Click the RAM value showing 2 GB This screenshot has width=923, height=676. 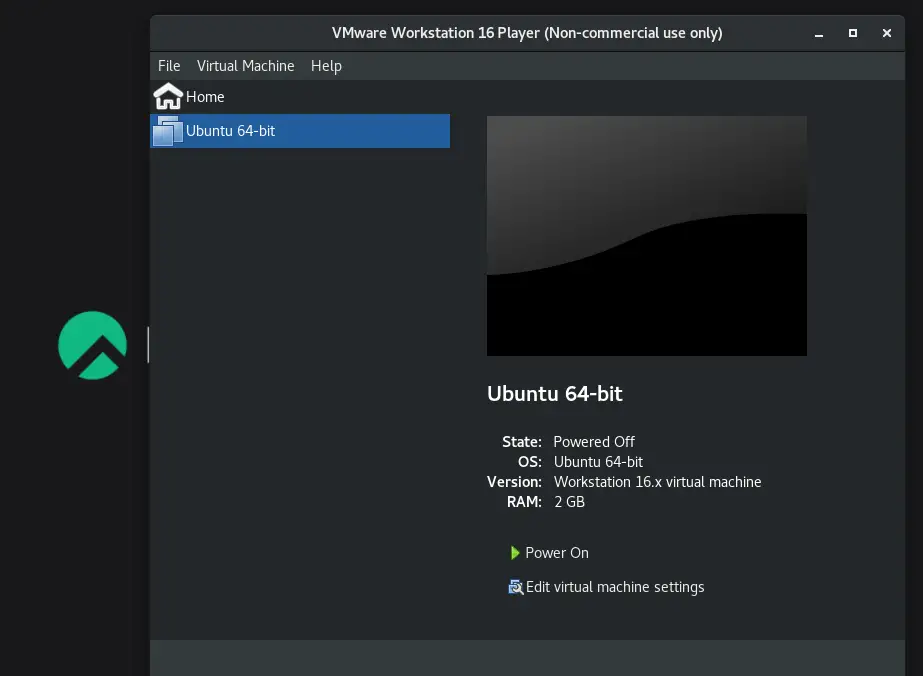click(x=568, y=501)
